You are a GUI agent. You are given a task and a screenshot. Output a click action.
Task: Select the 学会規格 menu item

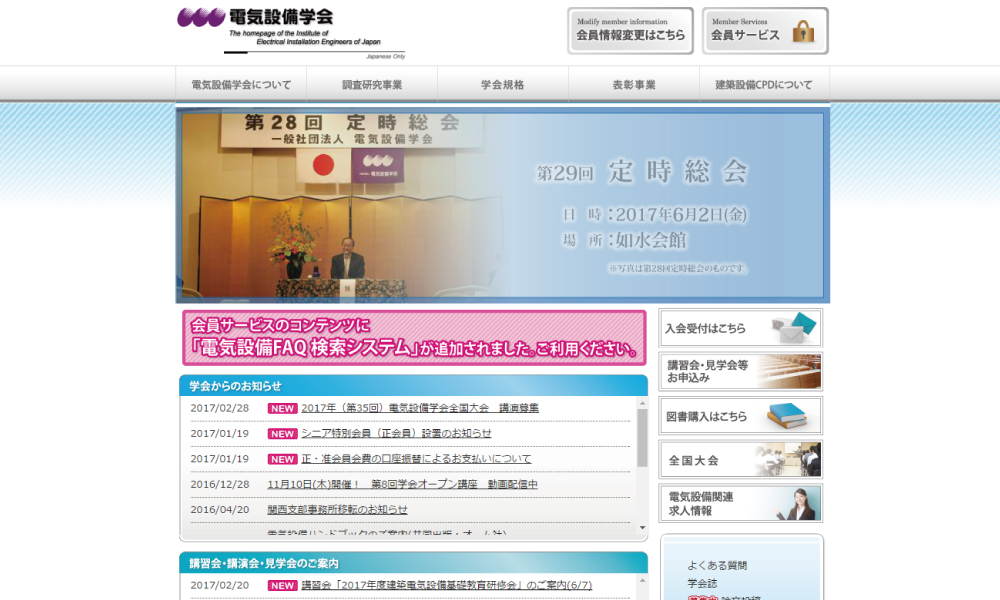[503, 84]
